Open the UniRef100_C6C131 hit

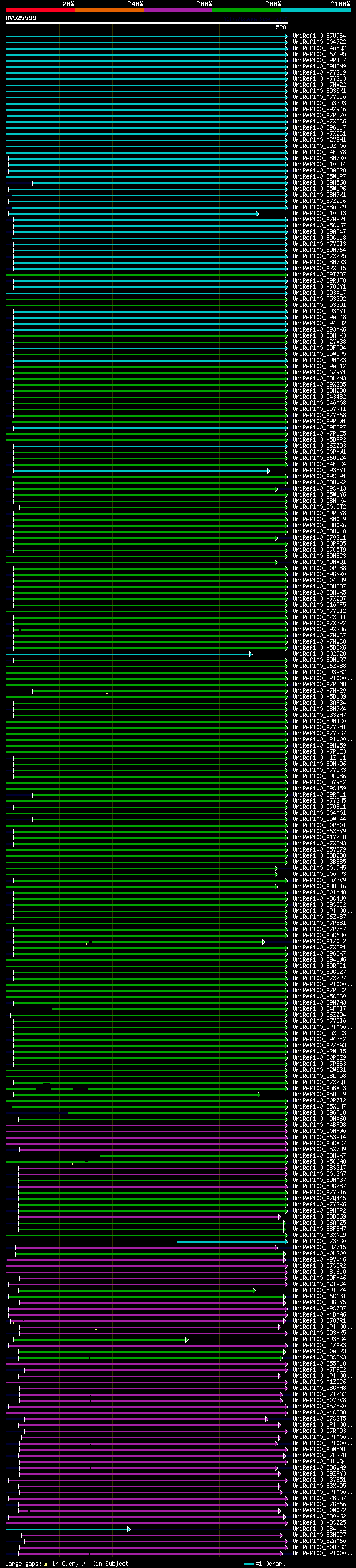319,1297
